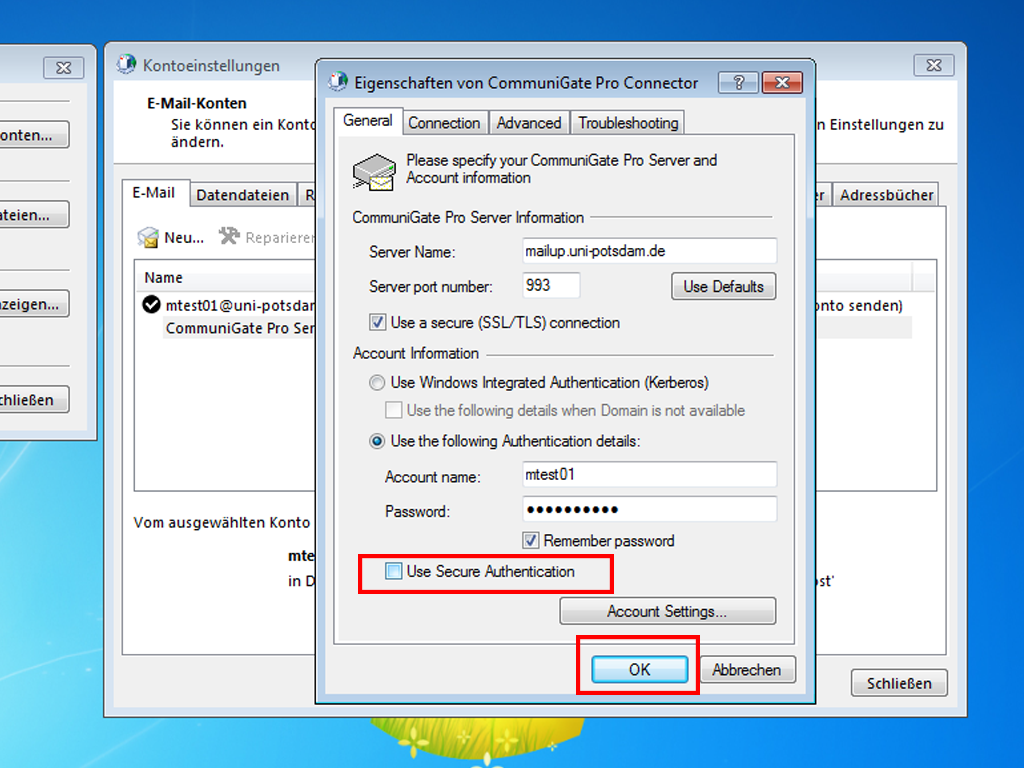Click the Neu... new account envelope icon
Viewport: 1024px width, 768px height.
pyautogui.click(x=148, y=237)
